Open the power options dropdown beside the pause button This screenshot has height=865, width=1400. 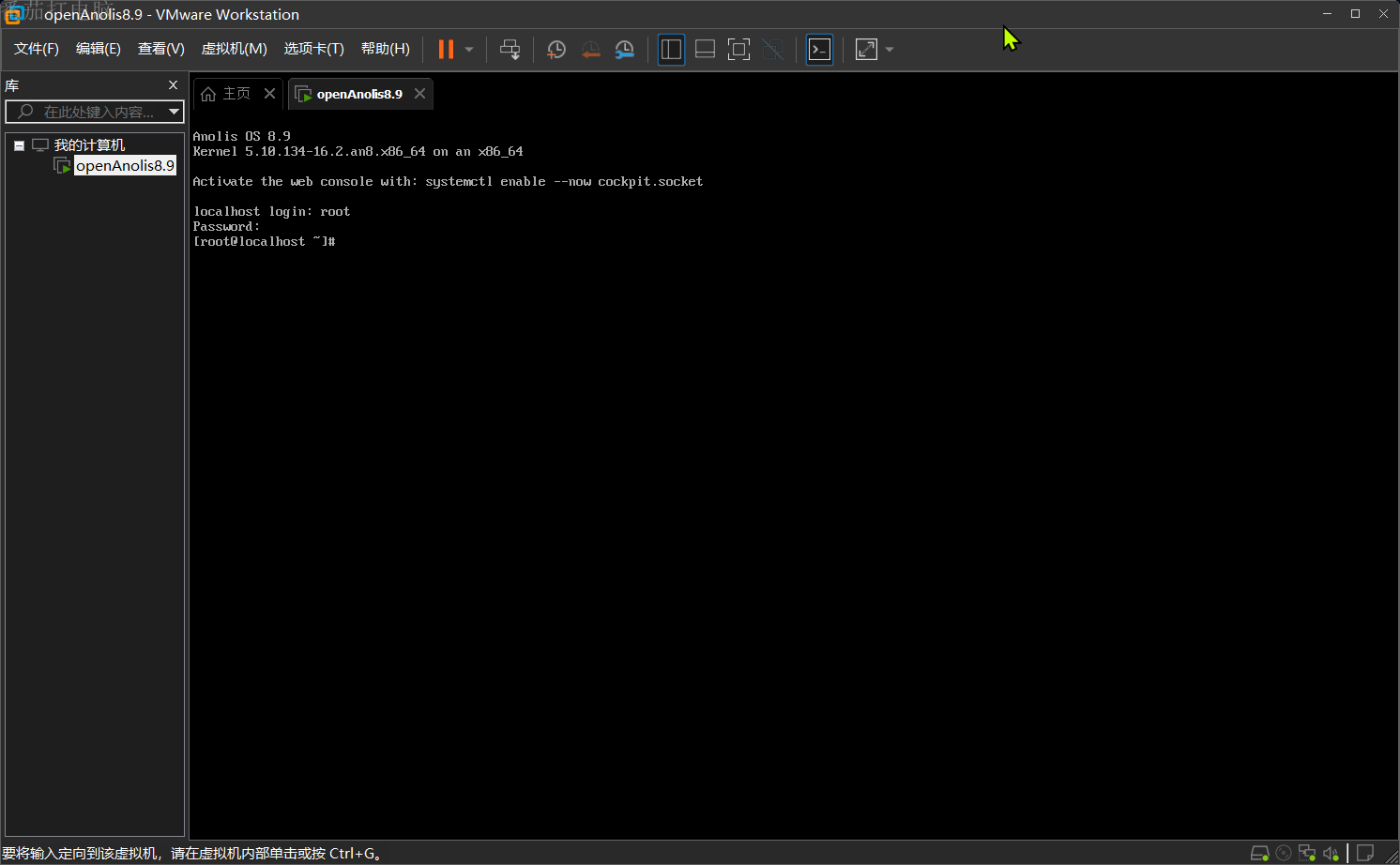(469, 50)
